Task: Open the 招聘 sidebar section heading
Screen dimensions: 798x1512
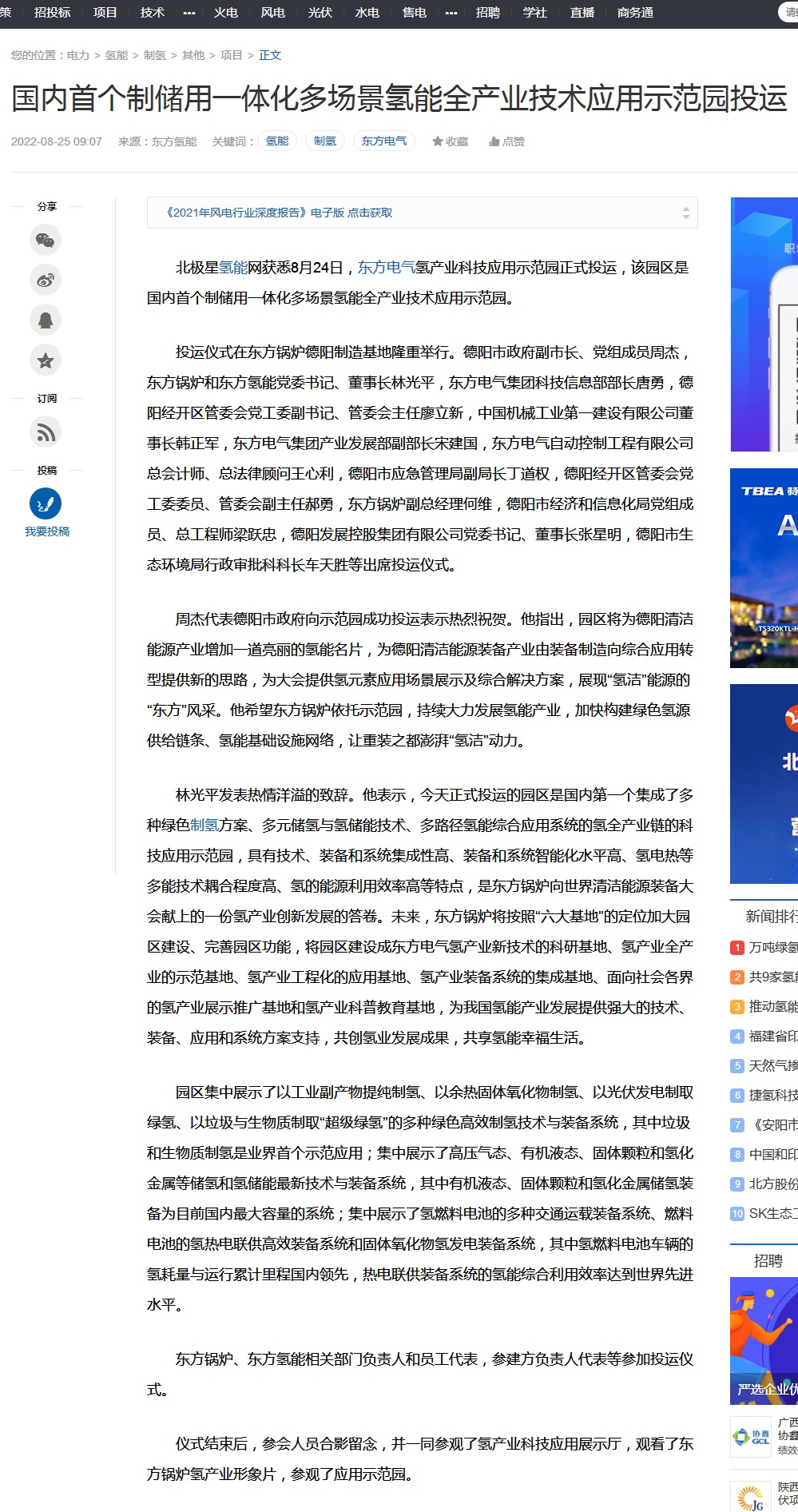Action: pyautogui.click(x=768, y=1260)
